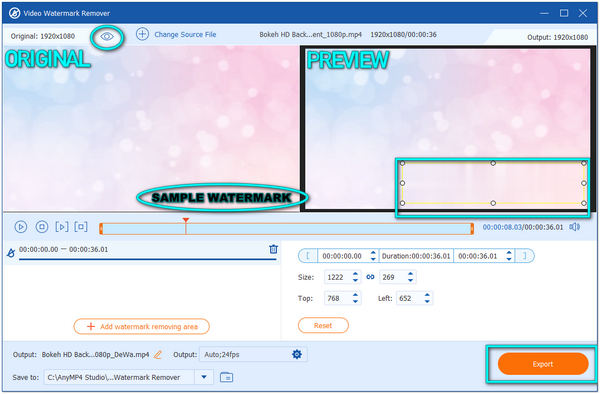Delete the watermark area with the trash icon
Image resolution: width=600 pixels, height=394 pixels.
(273, 249)
